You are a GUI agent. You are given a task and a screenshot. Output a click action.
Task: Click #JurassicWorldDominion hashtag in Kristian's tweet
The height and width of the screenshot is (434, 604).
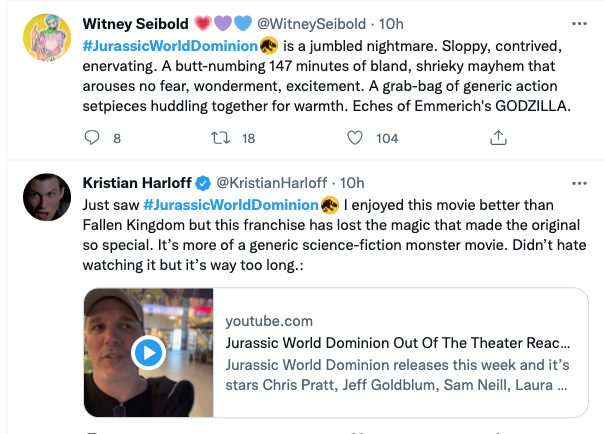tap(224, 204)
